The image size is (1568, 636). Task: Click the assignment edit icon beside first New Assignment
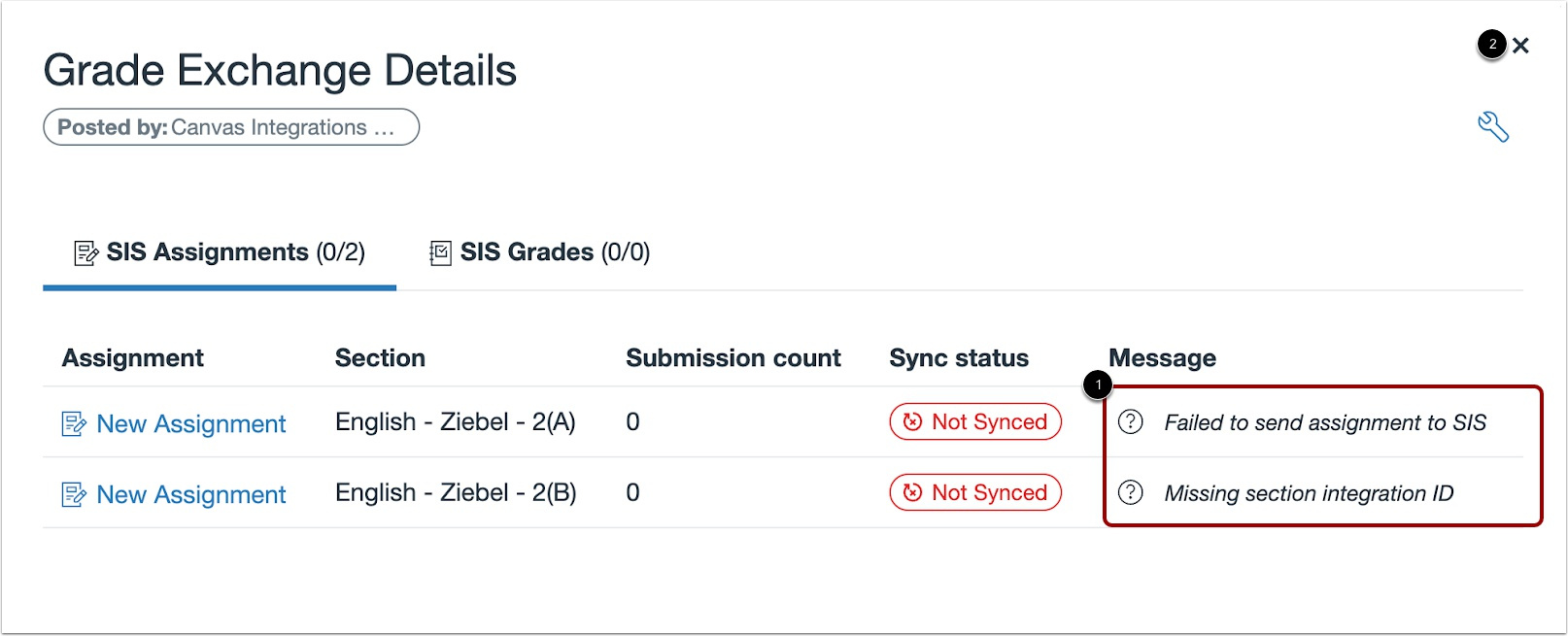click(72, 423)
